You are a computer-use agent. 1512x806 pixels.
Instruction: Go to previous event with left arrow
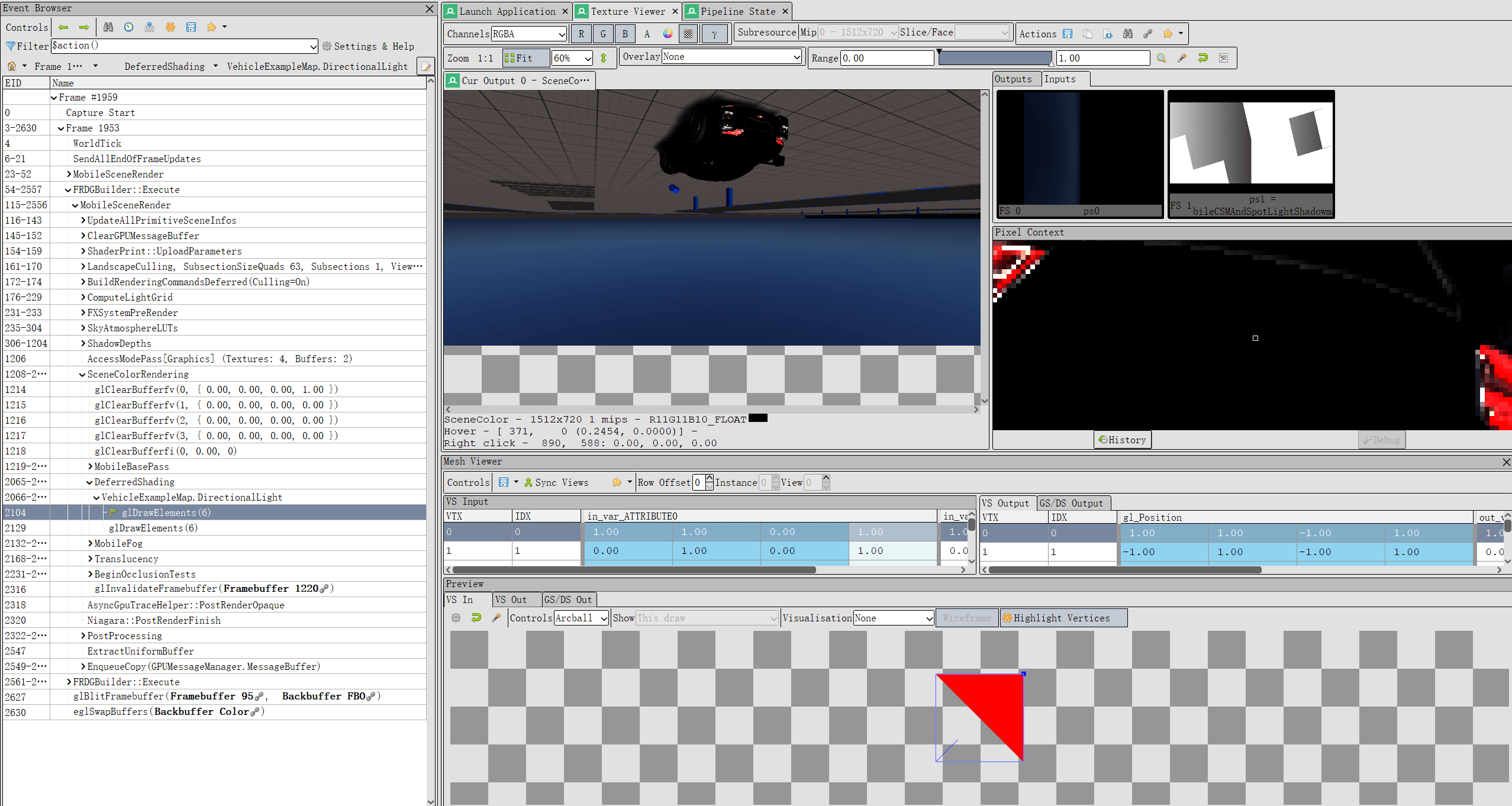(63, 27)
